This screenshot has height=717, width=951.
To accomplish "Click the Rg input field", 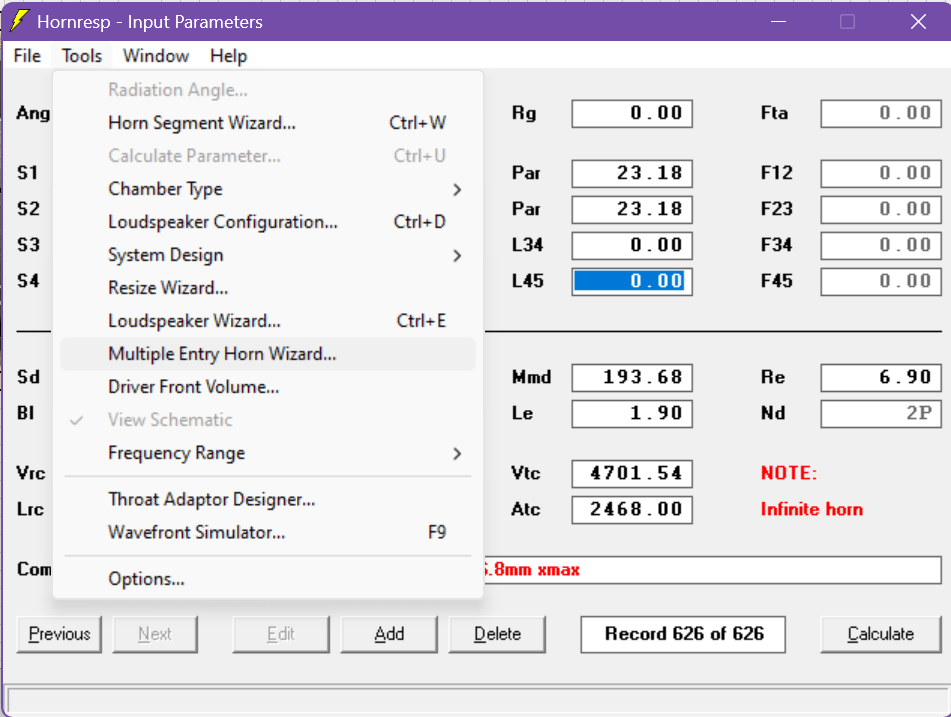I will (632, 113).
